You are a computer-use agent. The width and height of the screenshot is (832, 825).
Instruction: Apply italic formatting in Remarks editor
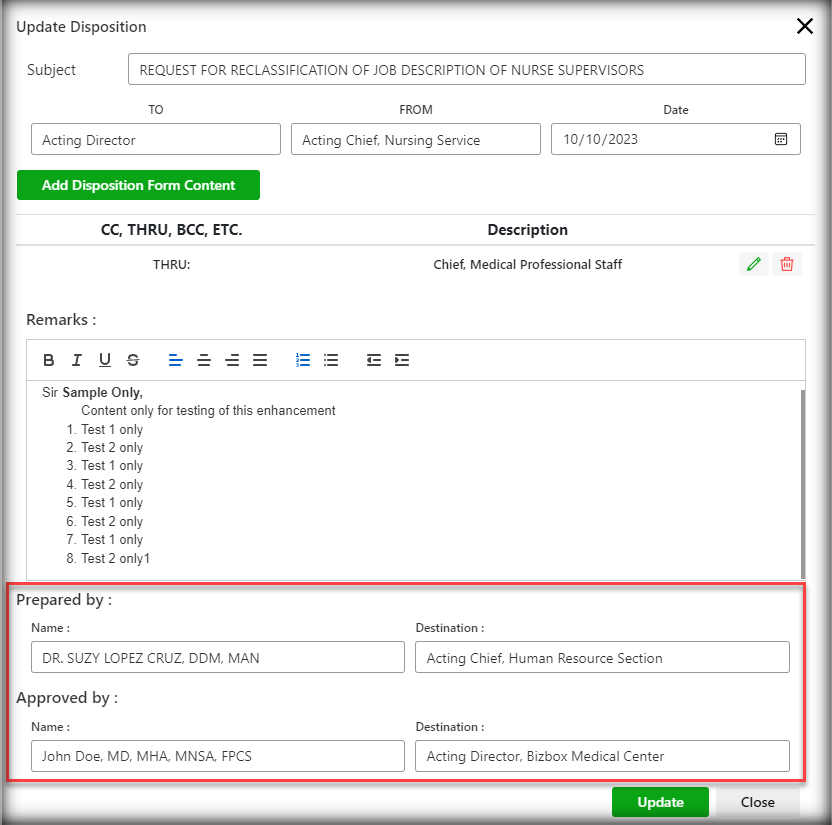[x=77, y=360]
